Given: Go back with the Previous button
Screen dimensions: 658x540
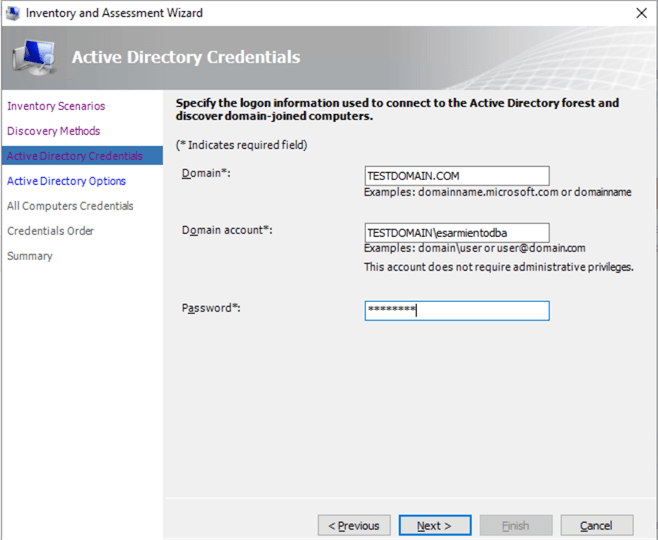Looking at the screenshot, I should (354, 525).
